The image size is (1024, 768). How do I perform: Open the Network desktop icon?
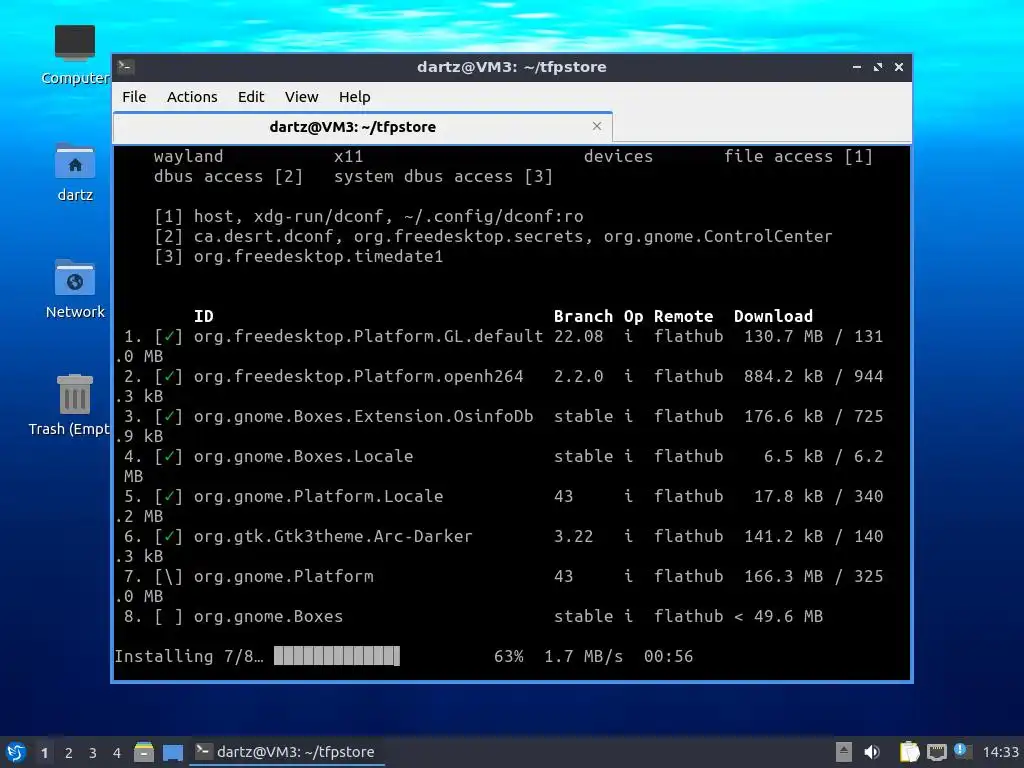74,289
